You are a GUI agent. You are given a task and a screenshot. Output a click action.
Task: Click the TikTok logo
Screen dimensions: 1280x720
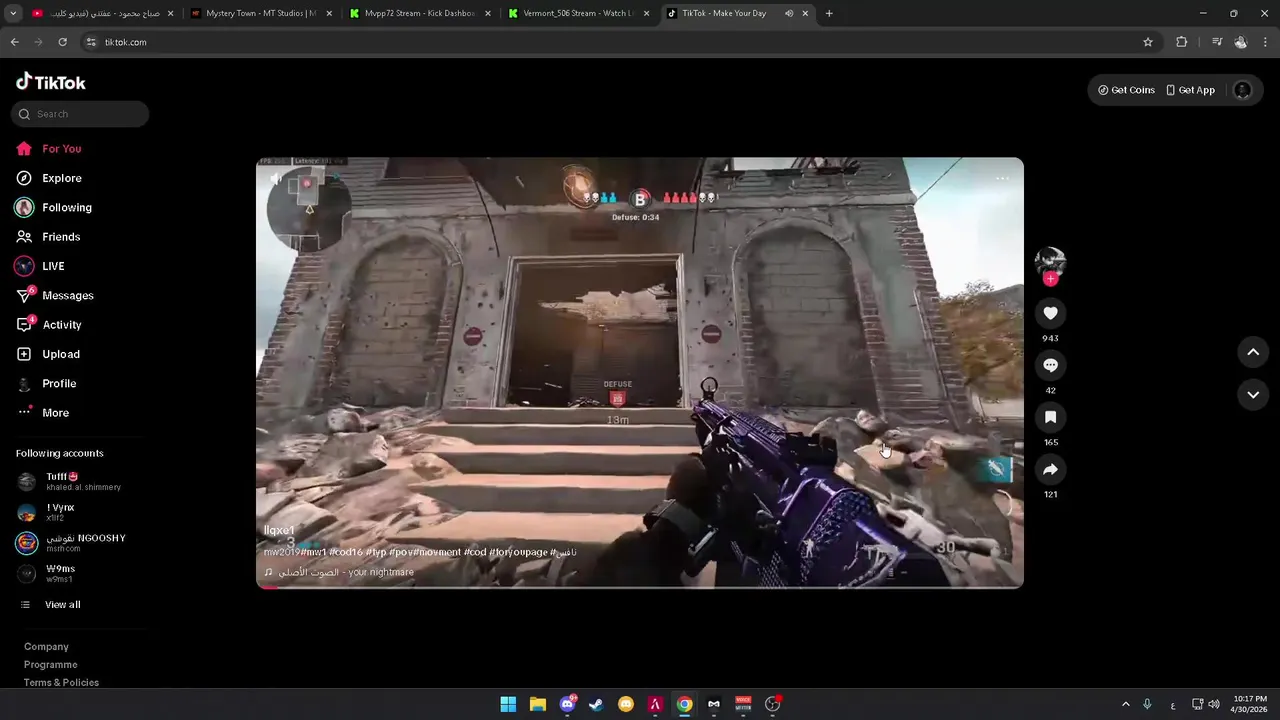51,82
